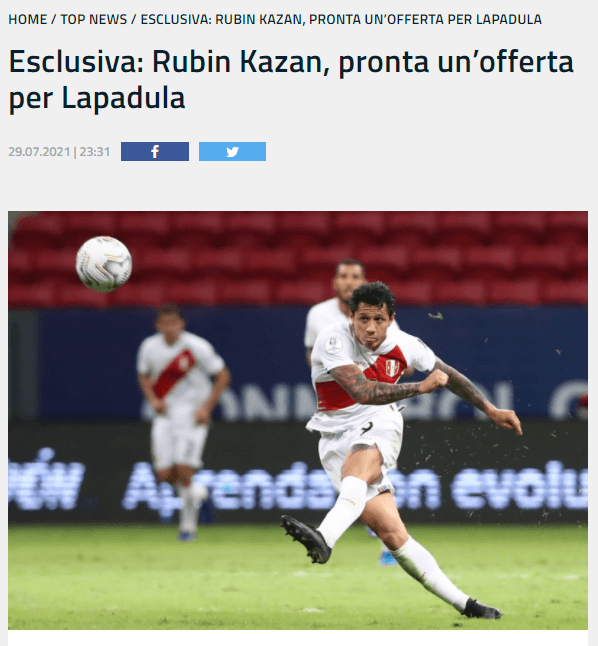Click the first breadcrumb slash separator

pos(54,19)
